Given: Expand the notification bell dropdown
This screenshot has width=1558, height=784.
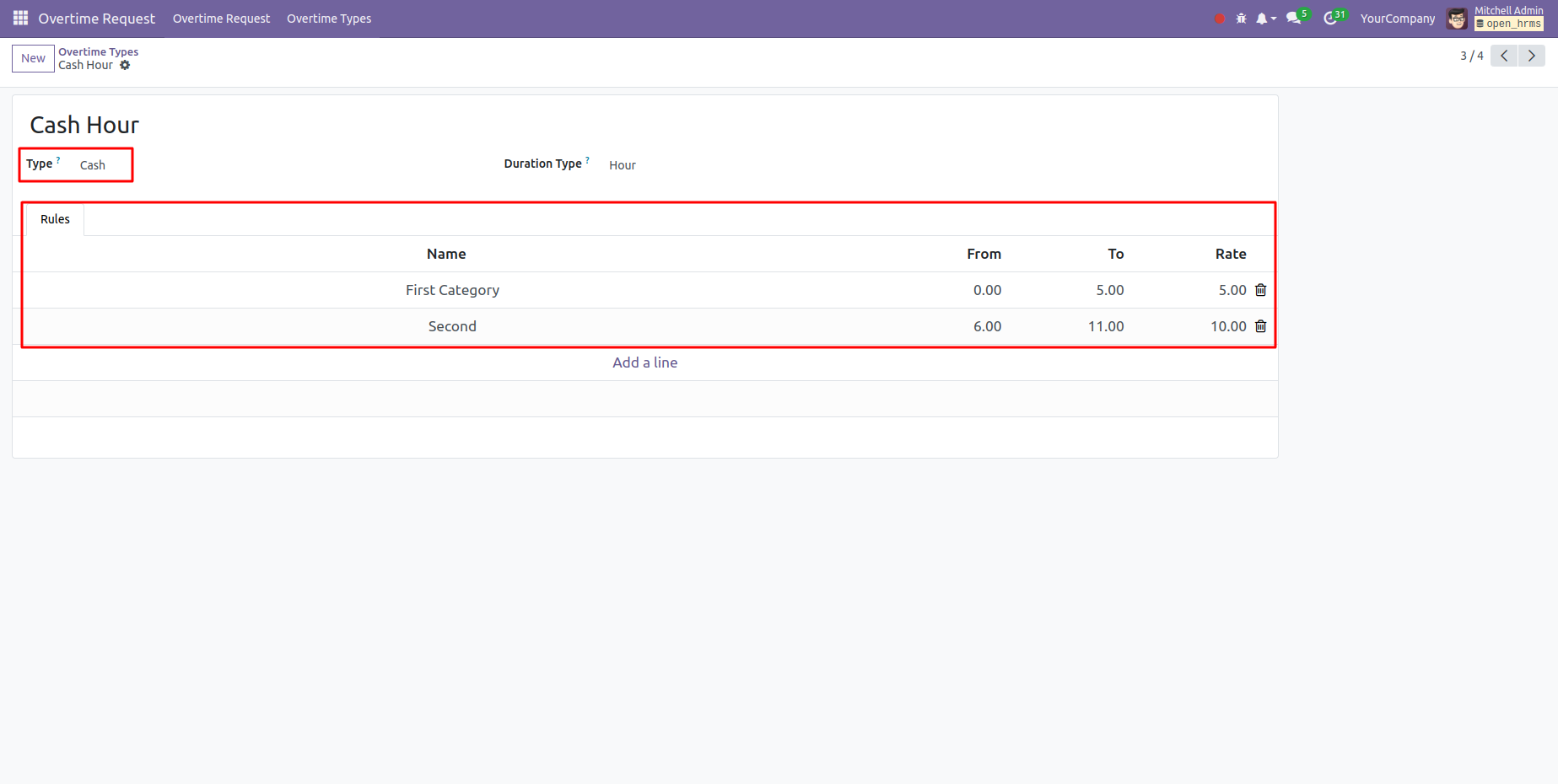Looking at the screenshot, I should point(1264,19).
